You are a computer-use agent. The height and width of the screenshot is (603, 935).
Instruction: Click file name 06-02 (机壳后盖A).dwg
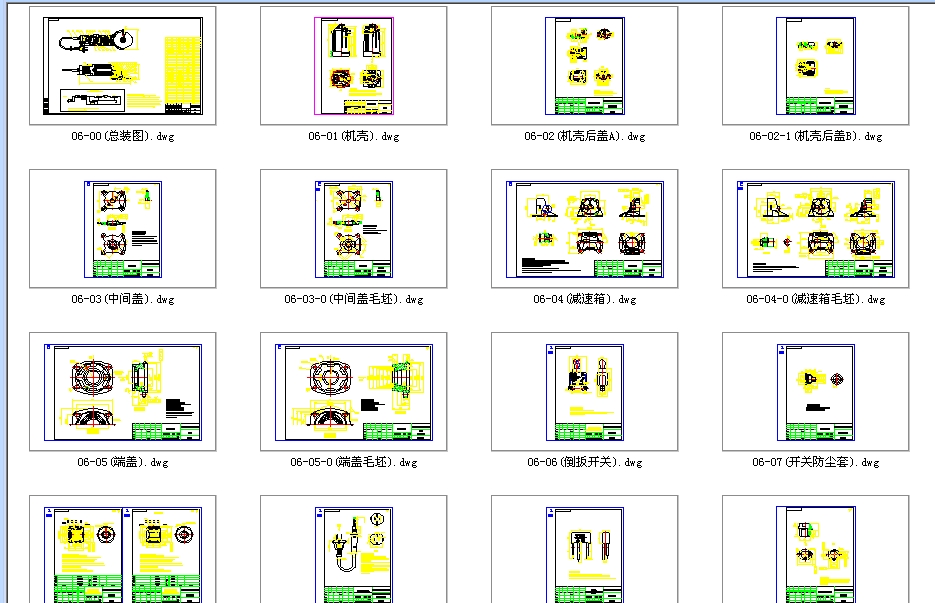tap(584, 136)
